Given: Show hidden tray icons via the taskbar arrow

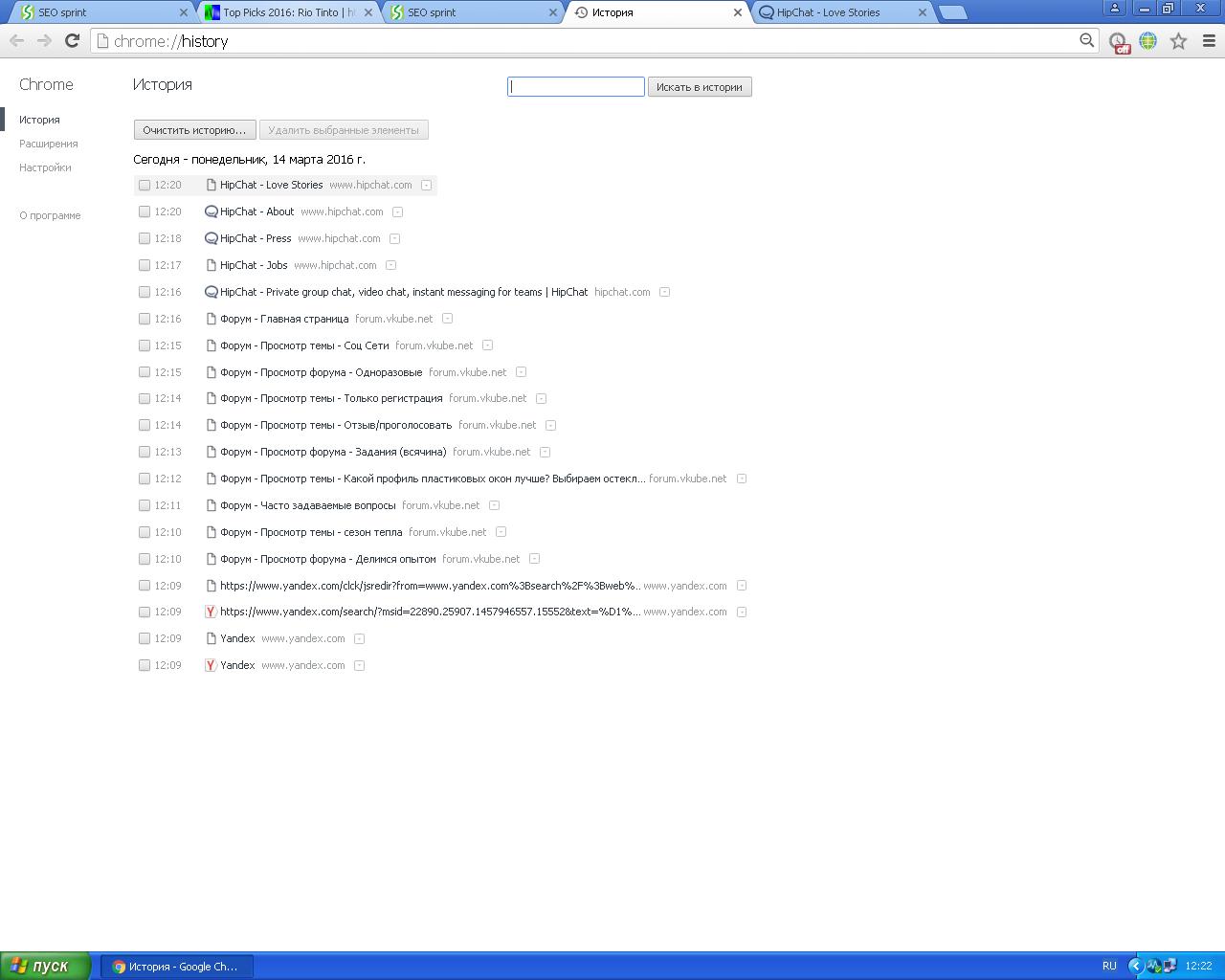Looking at the screenshot, I should pyautogui.click(x=1135, y=966).
